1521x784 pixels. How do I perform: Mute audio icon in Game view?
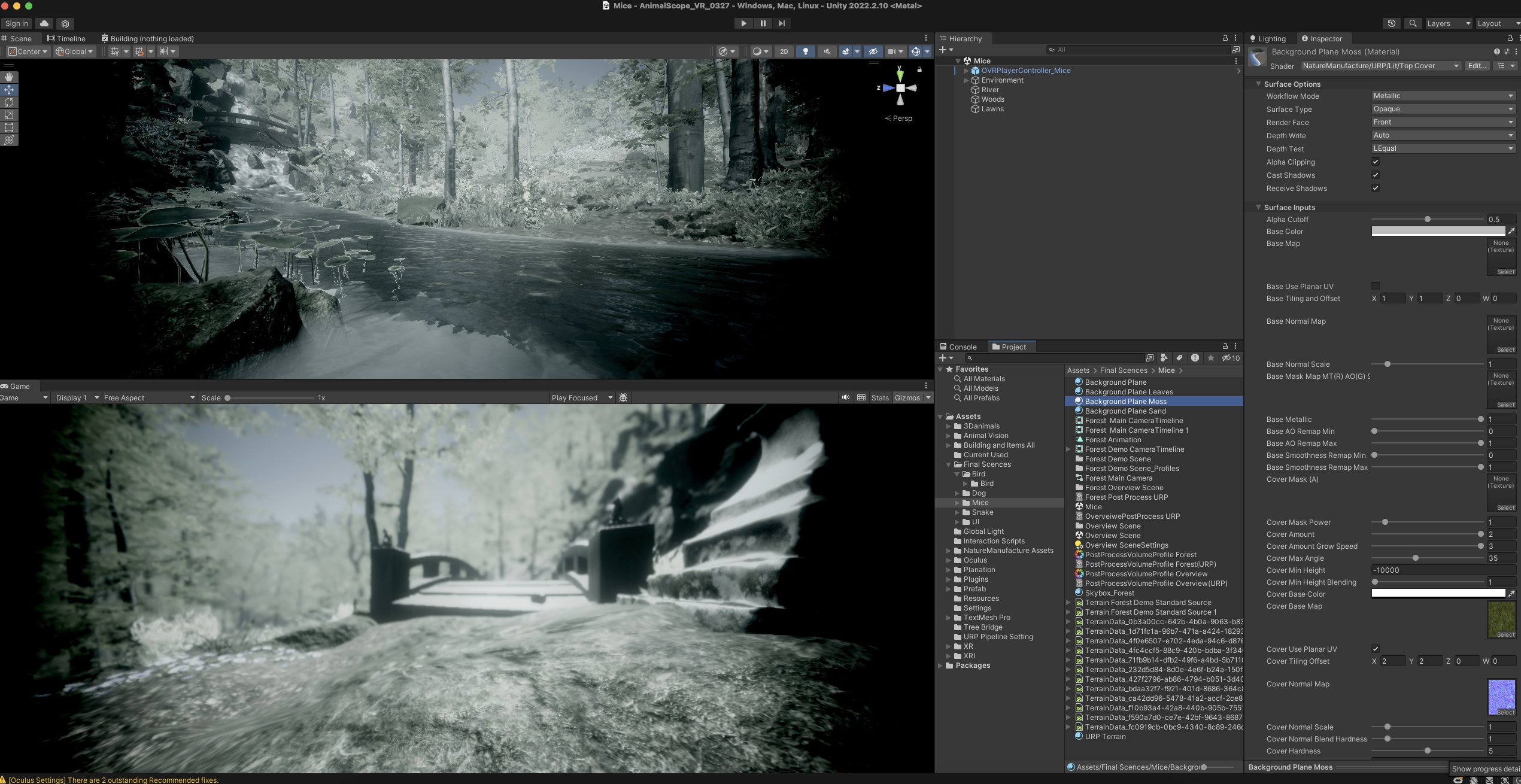(x=845, y=397)
